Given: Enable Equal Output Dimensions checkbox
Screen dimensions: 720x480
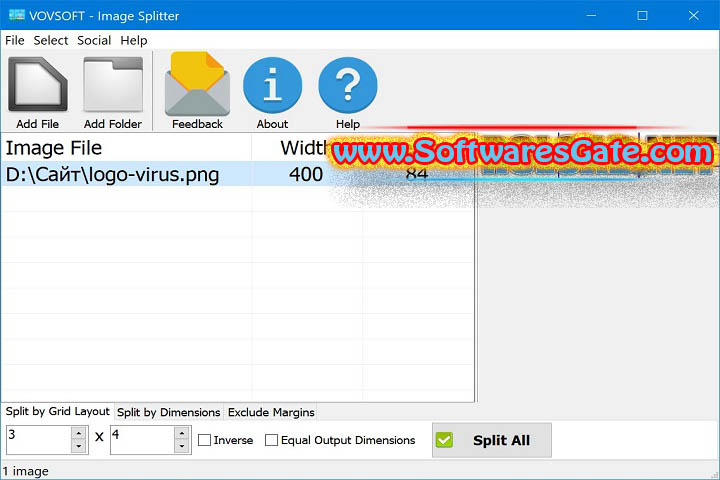Looking at the screenshot, I should coord(271,440).
